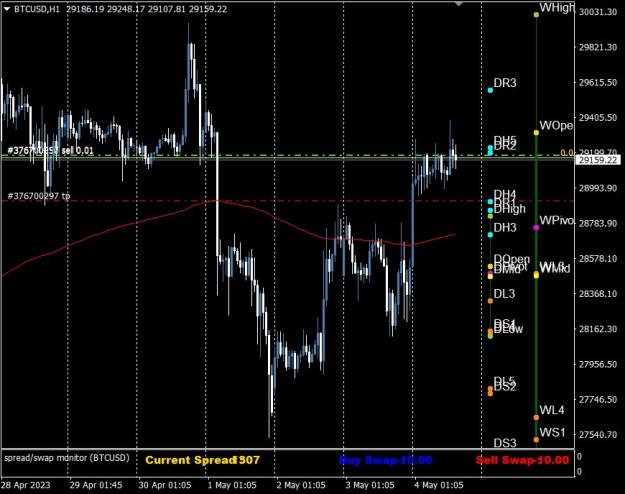The image size is (625, 494).
Task: Select the sell 0.01 order line label
Action: click(51, 151)
